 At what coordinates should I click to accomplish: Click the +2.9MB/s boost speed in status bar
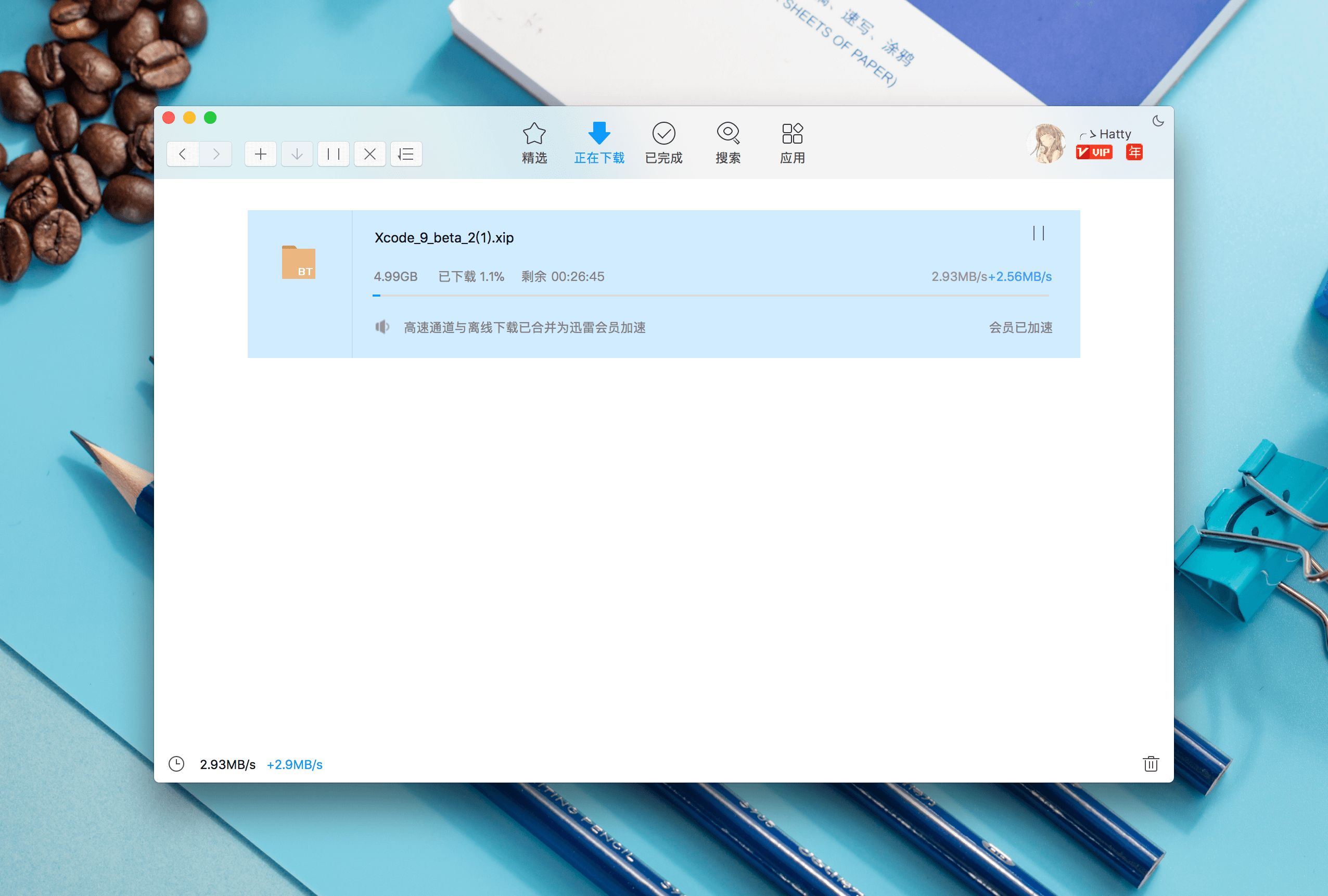click(x=295, y=764)
